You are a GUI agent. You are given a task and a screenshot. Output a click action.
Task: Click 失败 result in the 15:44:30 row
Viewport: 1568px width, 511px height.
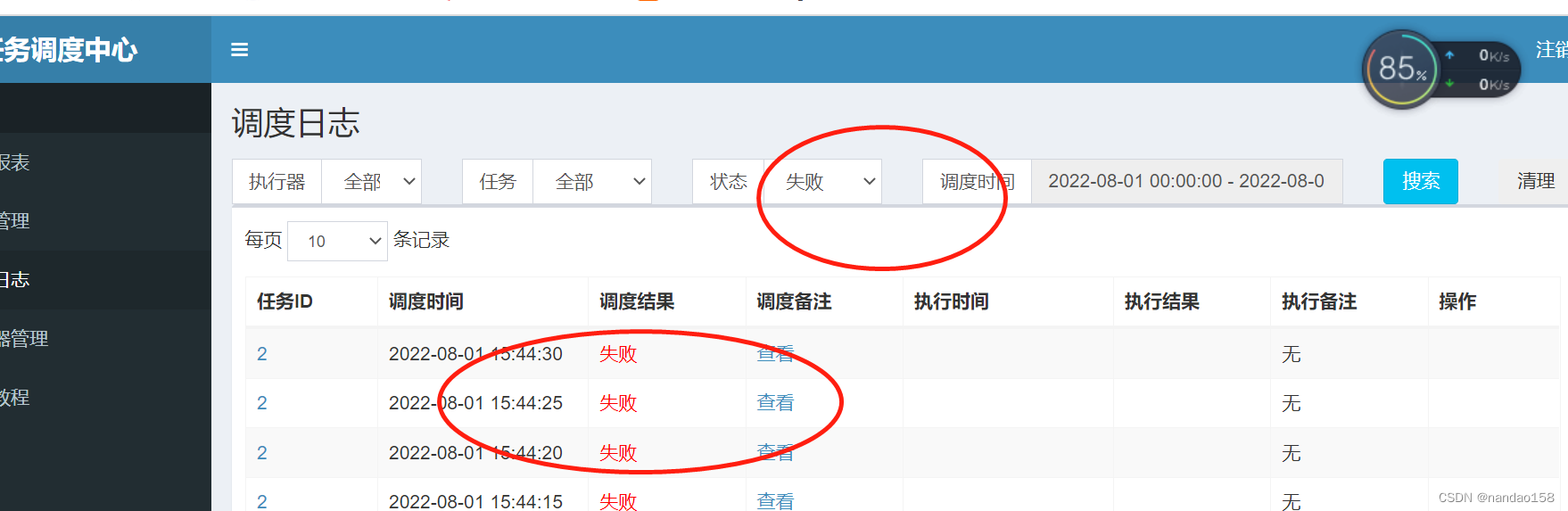(x=618, y=354)
